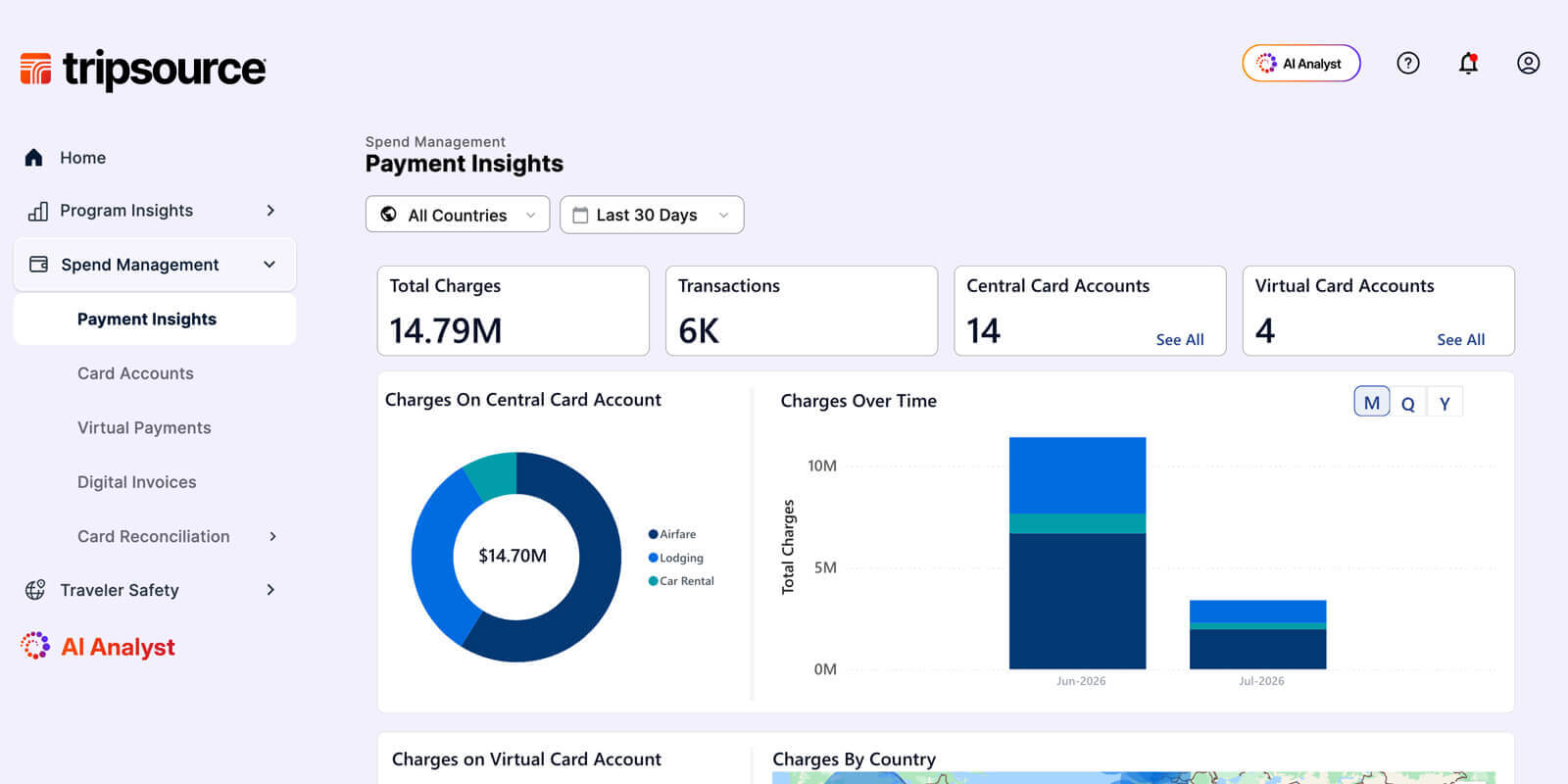1568x784 pixels.
Task: Click the Jun-2026 stacked bar
Action: point(1078,554)
